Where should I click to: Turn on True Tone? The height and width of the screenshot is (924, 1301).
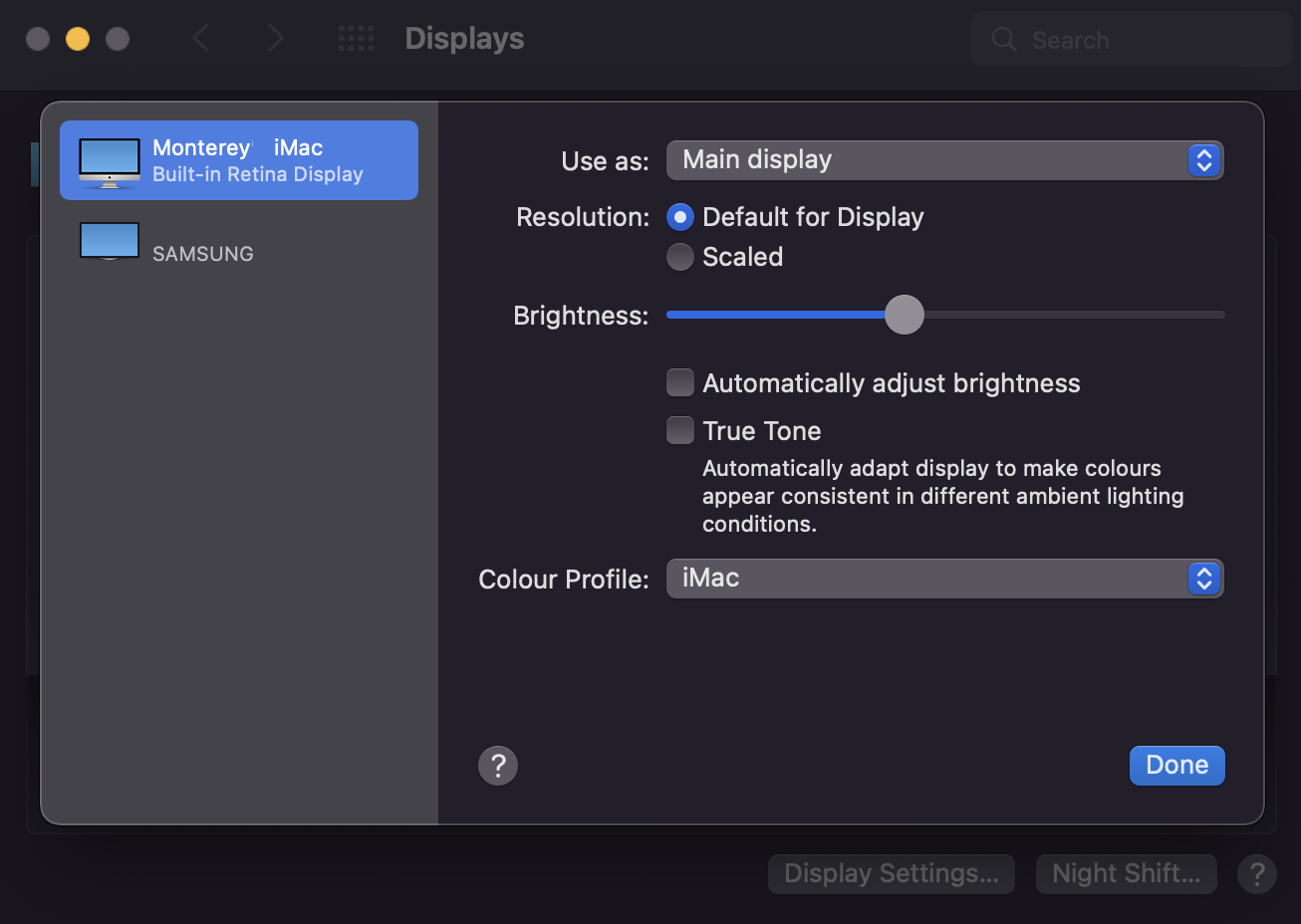pyautogui.click(x=680, y=430)
